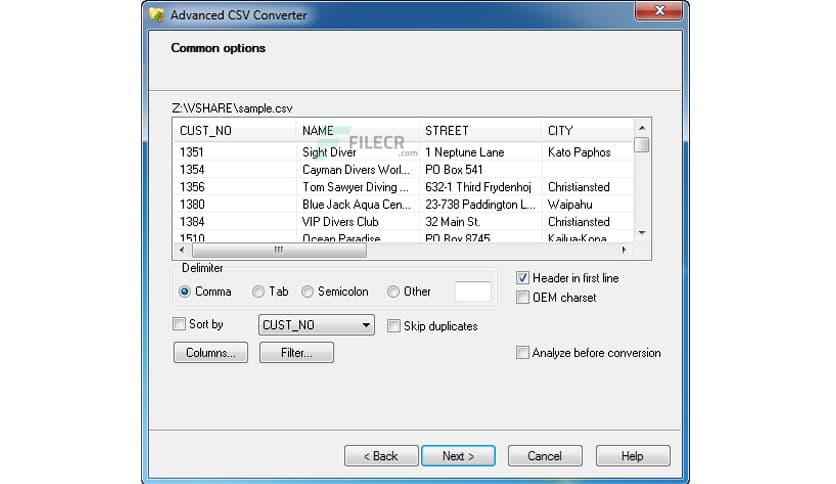Click the Tom Sawyer Diving ... cell
Screen dimensions: 836x484
pos(357,187)
